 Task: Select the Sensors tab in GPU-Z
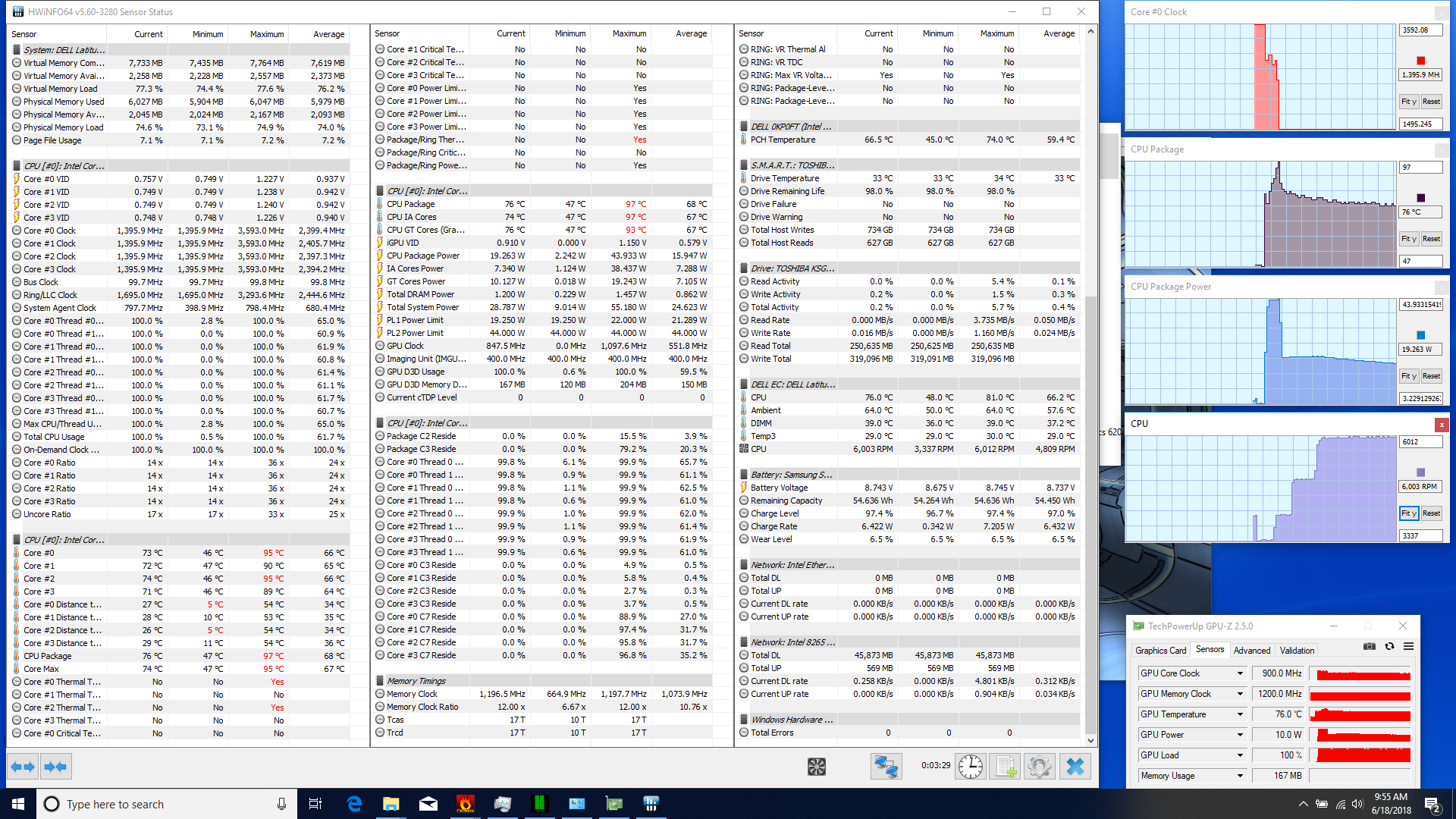1210,649
